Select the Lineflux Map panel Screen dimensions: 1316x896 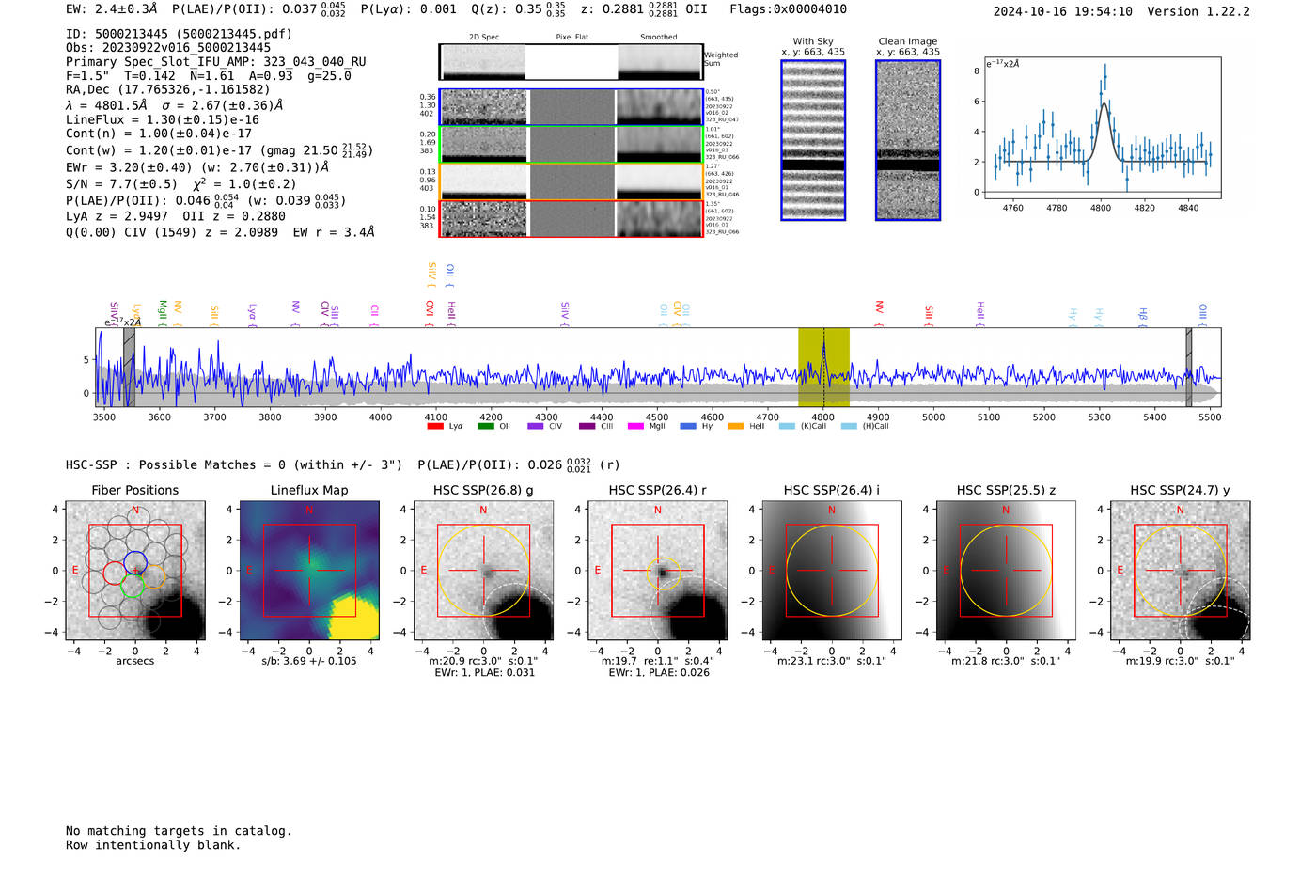coord(309,571)
